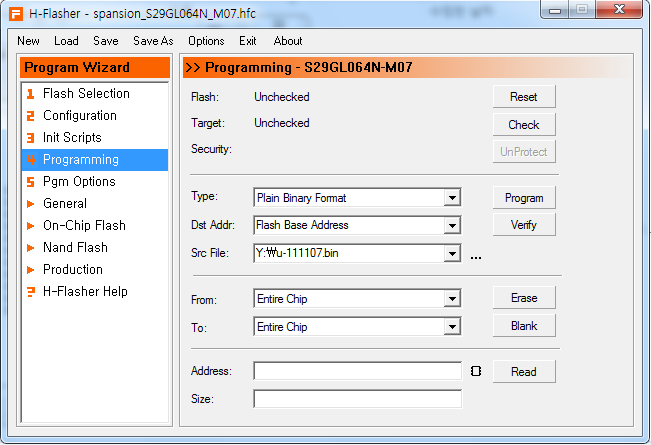
Task: Open the General section
Action: pyautogui.click(x=95, y=204)
